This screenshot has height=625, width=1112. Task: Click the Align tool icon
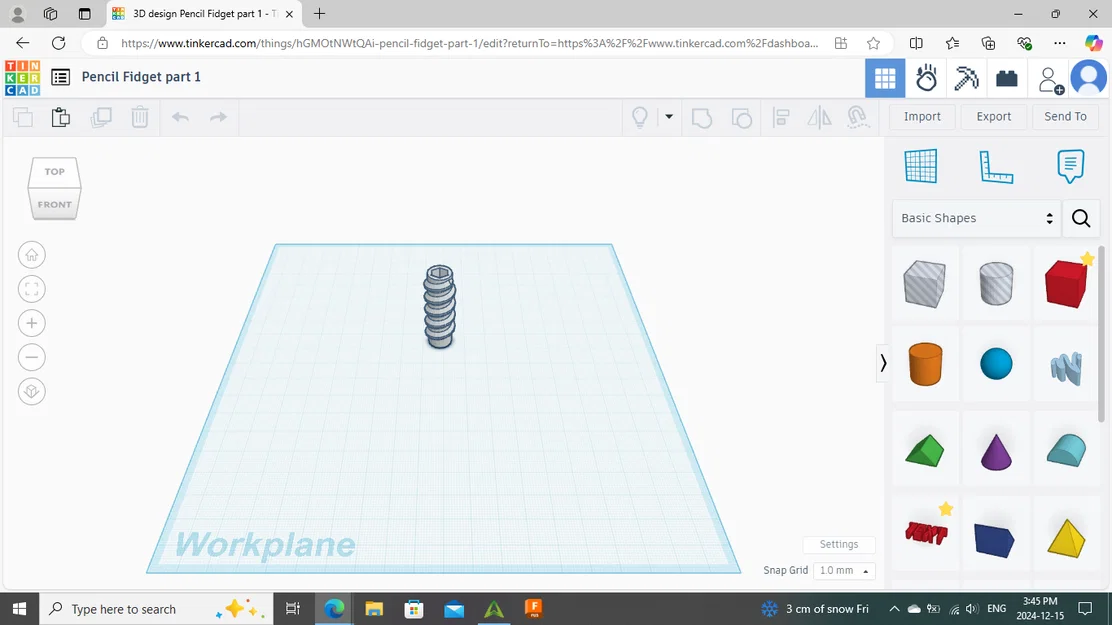tap(781, 117)
